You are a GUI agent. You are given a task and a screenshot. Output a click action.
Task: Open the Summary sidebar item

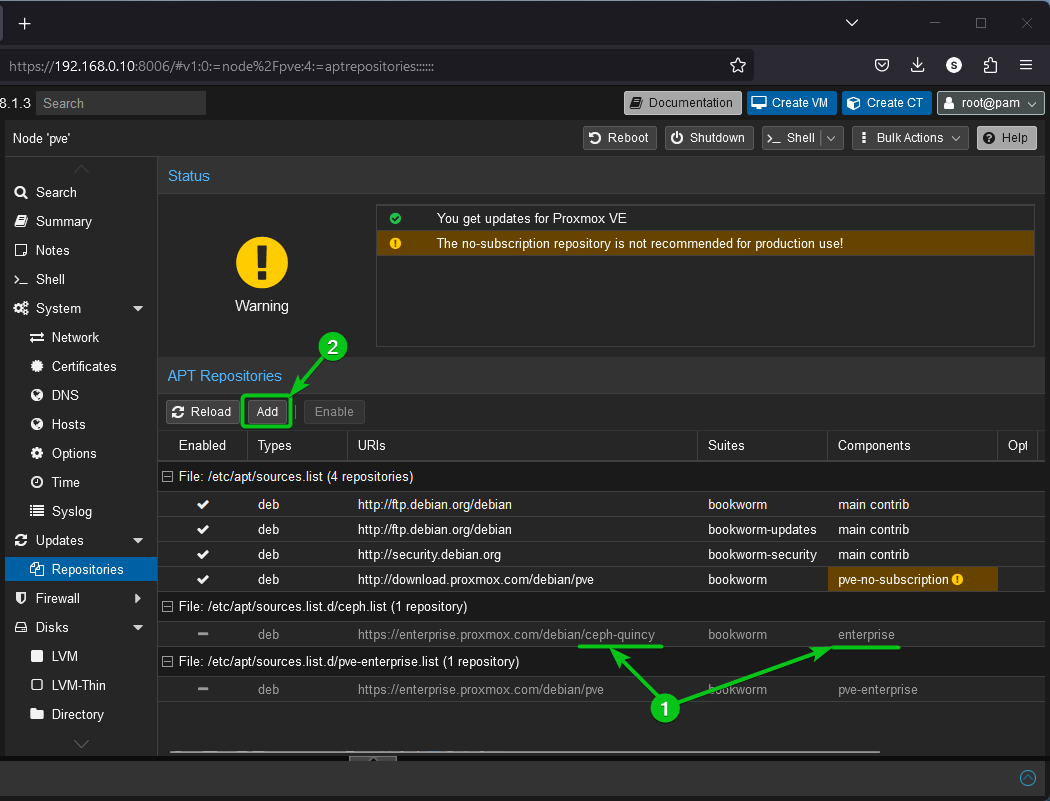click(80, 222)
